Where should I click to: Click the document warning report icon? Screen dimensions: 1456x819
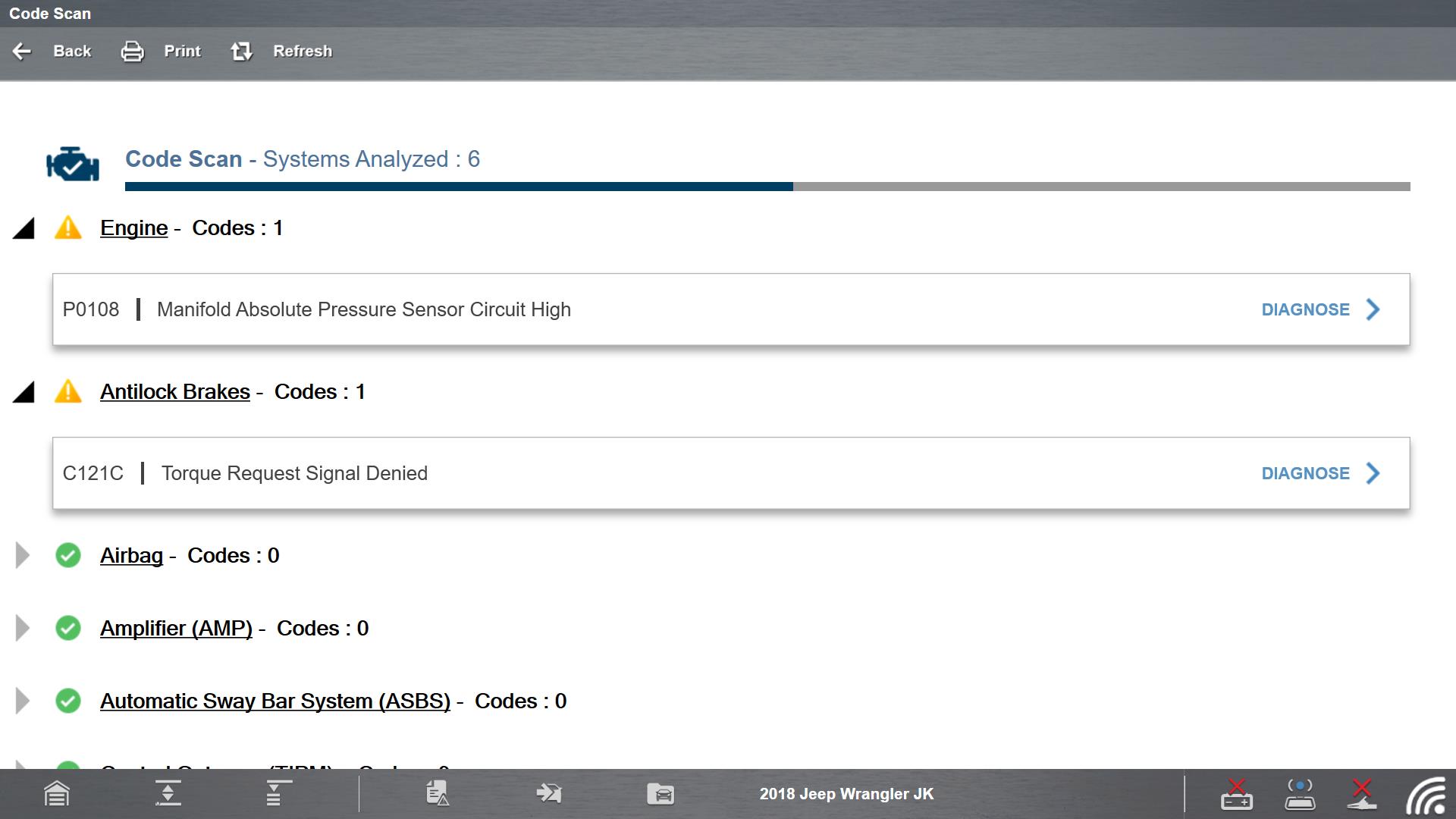pos(438,794)
